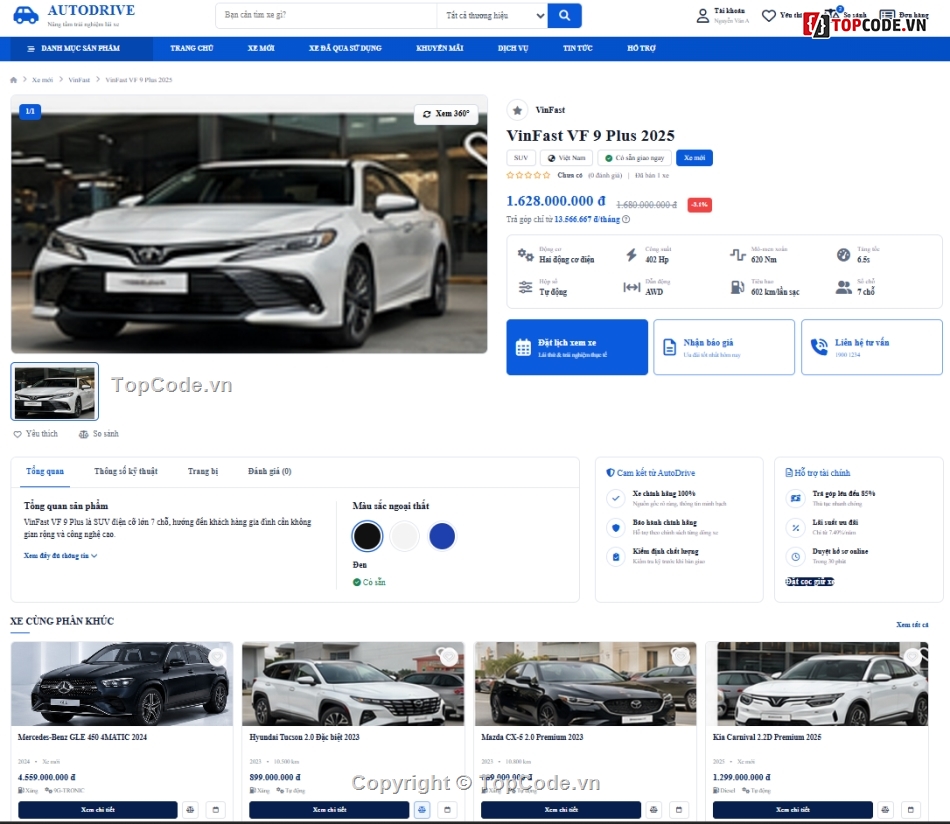Viewport: 950px width, 824px height.
Task: Click compare icon on Kia Carnival card
Action: point(885,809)
